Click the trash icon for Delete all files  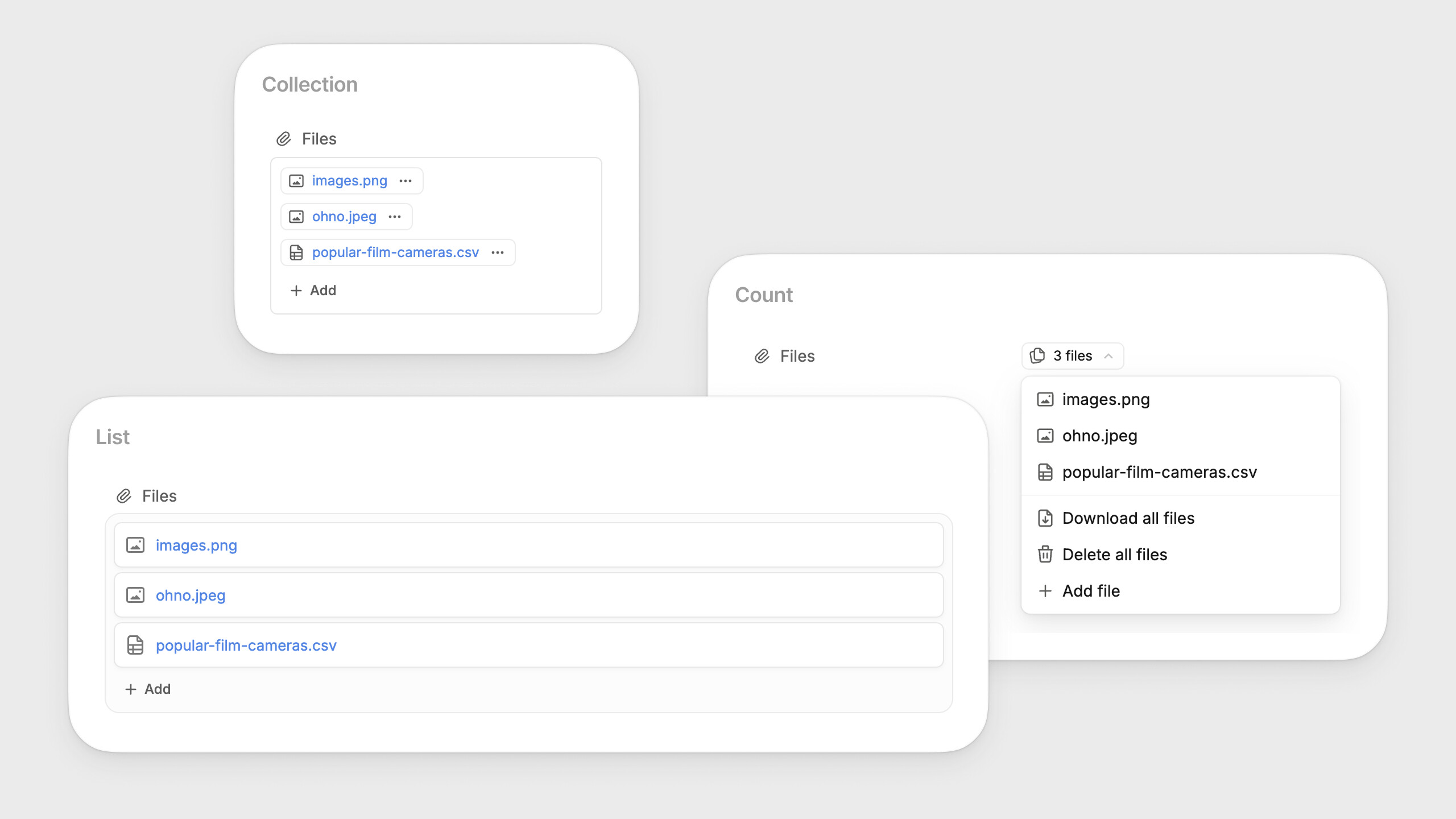tap(1045, 555)
